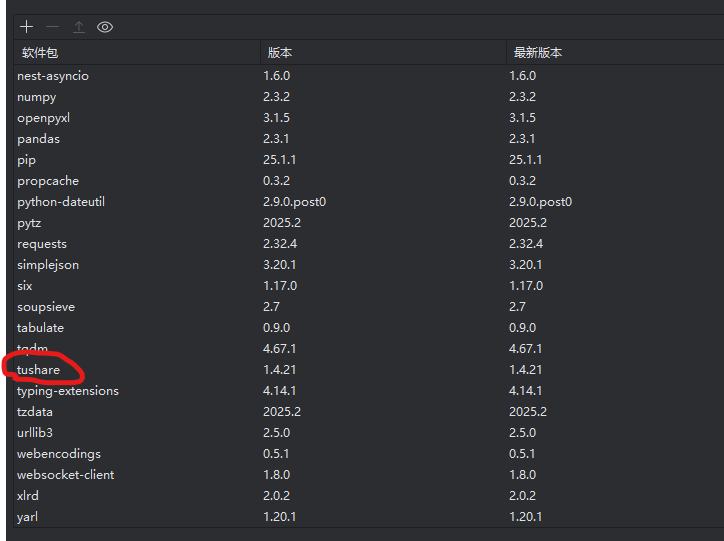This screenshot has width=724, height=541.
Task: Select the pandas package
Action: 38,139
